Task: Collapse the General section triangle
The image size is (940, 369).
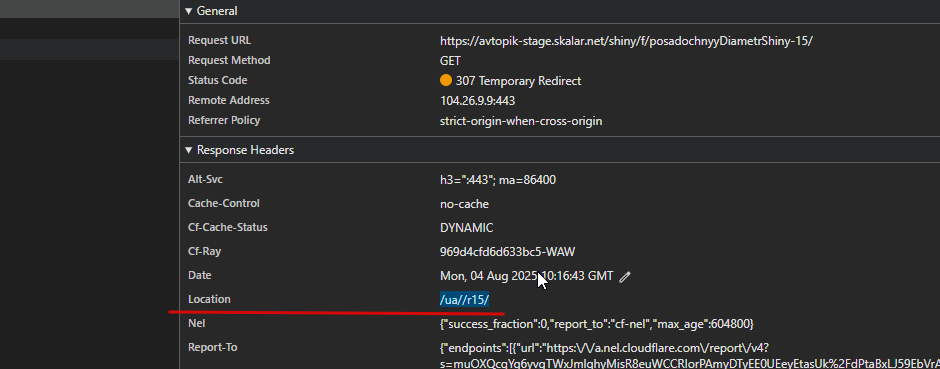Action: point(189,11)
